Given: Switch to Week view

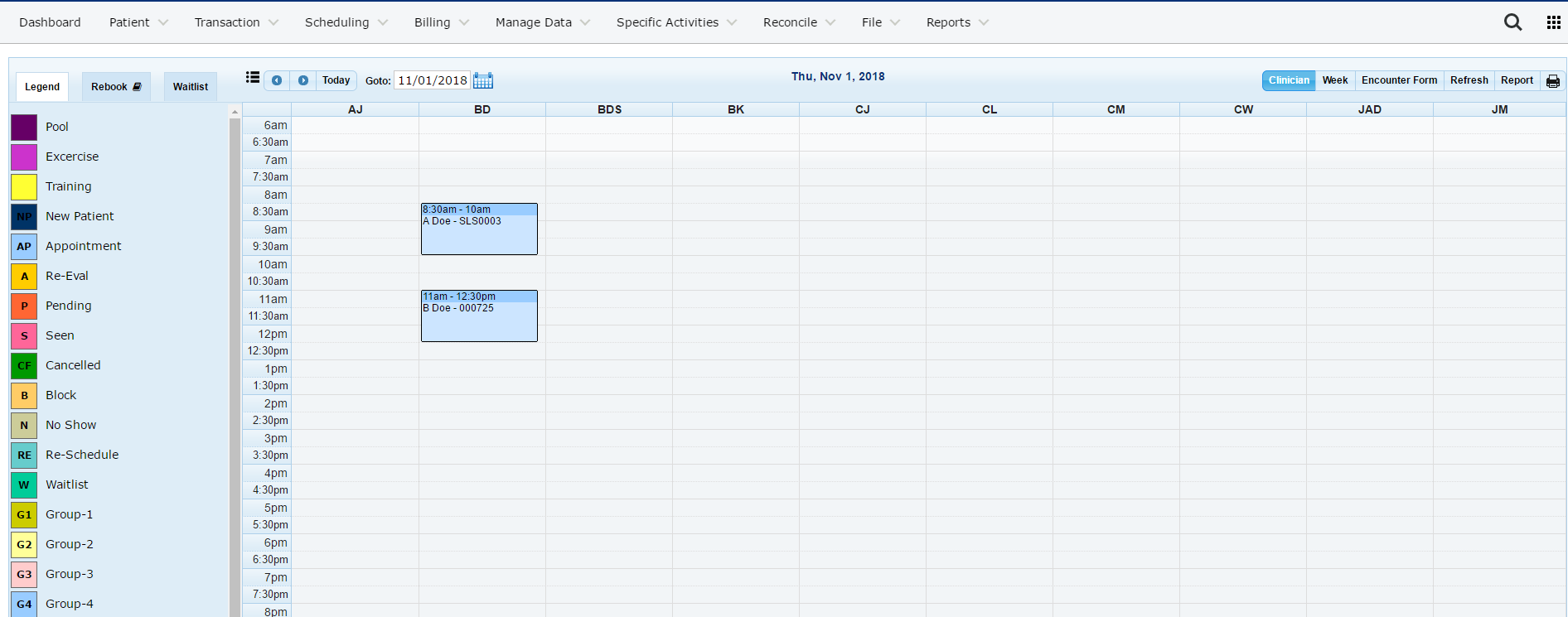Looking at the screenshot, I should [1334, 80].
